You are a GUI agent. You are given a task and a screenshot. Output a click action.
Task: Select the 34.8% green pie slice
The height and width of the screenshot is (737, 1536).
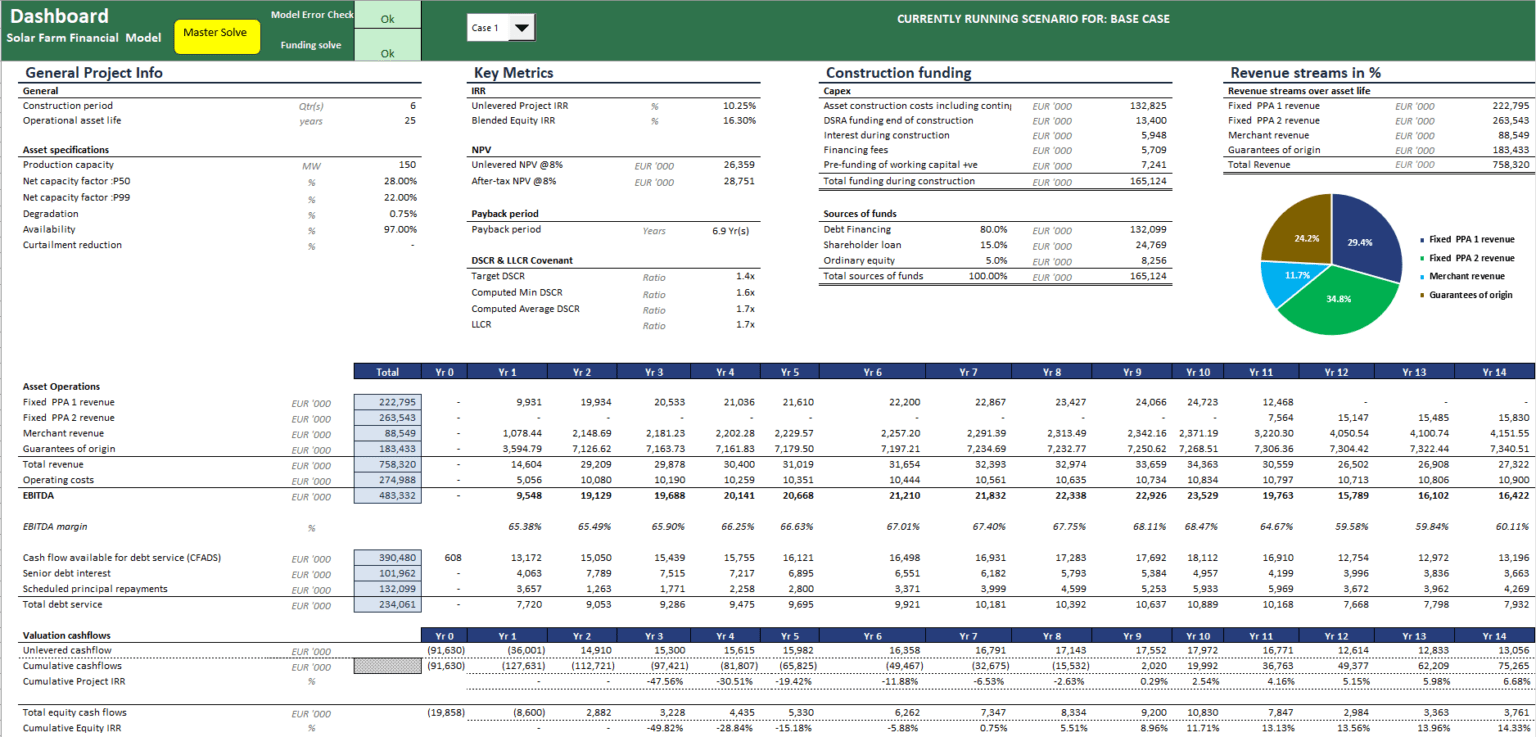(1339, 298)
